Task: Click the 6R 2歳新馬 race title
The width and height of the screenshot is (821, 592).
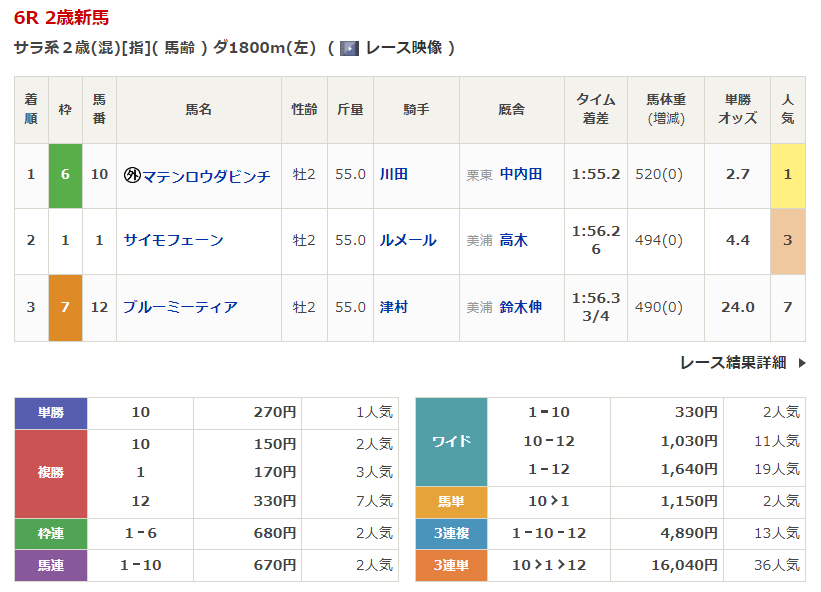Action: coord(62,17)
